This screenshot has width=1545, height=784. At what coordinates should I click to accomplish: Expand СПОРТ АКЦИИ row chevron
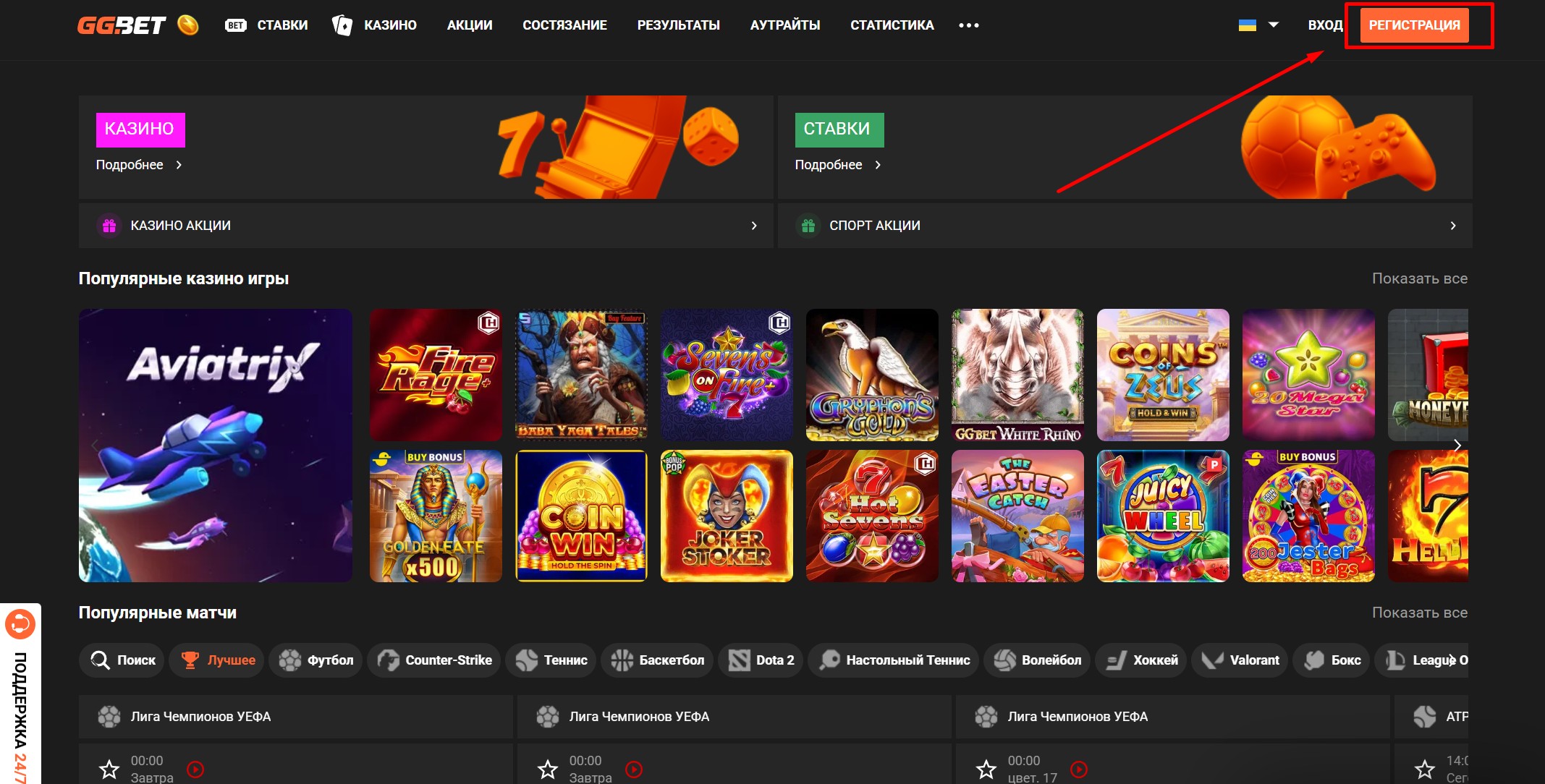(1453, 226)
